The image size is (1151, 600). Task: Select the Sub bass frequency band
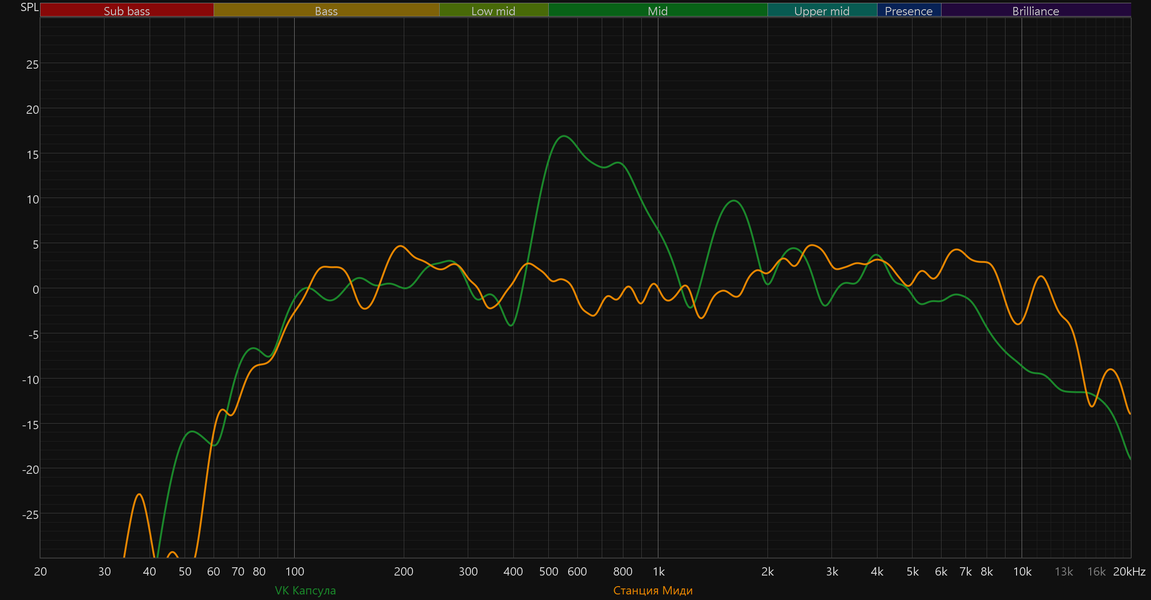point(127,11)
